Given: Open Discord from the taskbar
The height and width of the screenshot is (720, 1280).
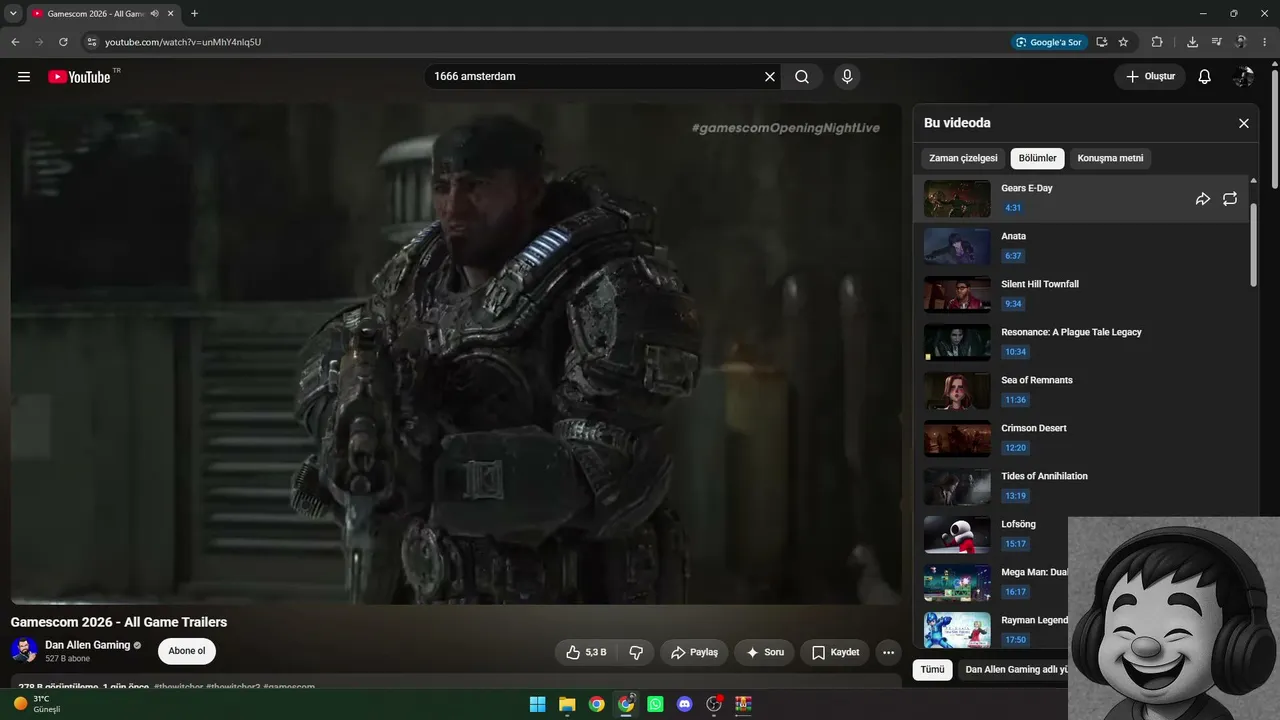Looking at the screenshot, I should pyautogui.click(x=684, y=704).
